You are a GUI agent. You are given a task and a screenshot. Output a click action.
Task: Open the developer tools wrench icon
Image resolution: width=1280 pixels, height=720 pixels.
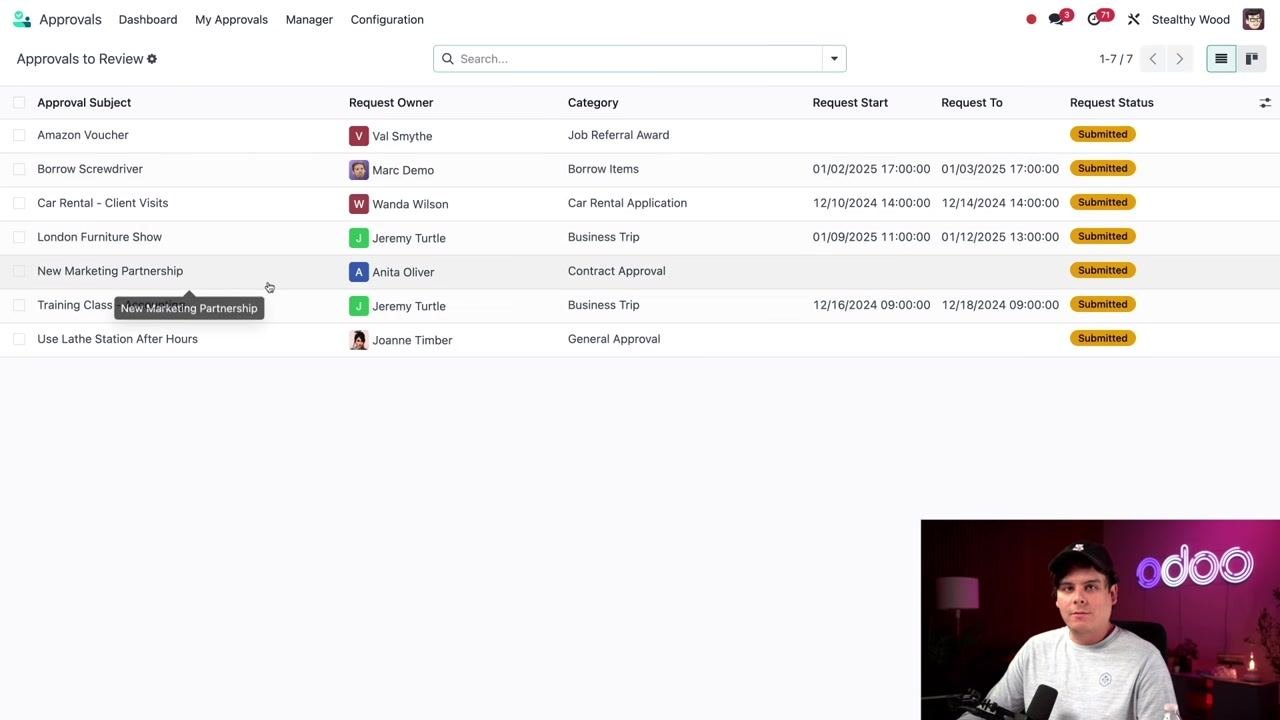click(x=1134, y=19)
